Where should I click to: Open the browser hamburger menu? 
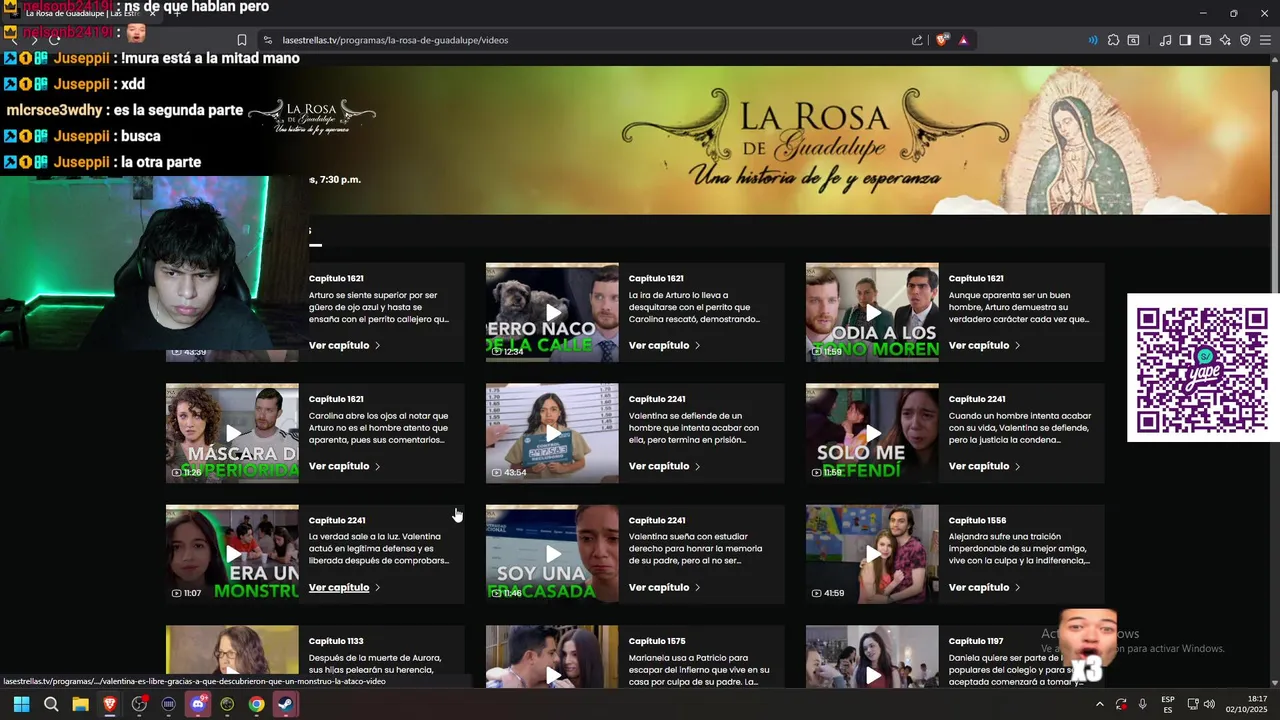pyautogui.click(x=1265, y=40)
